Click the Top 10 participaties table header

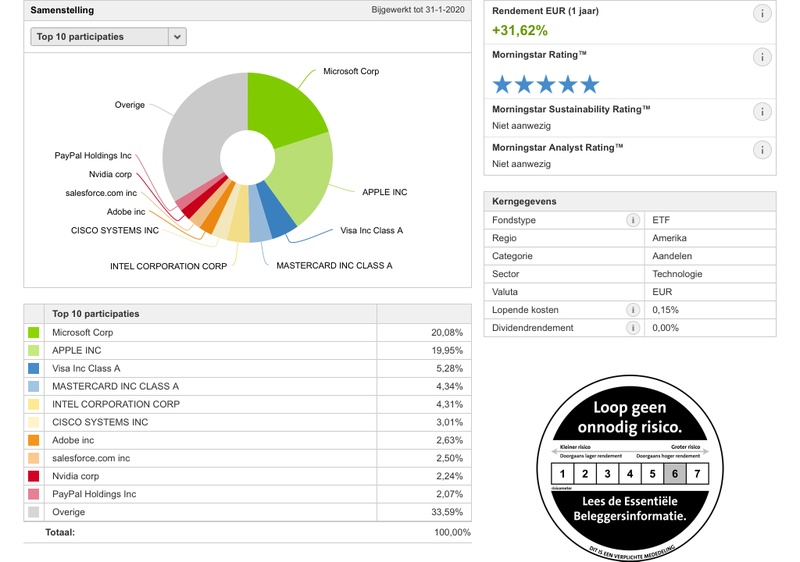pos(95,314)
